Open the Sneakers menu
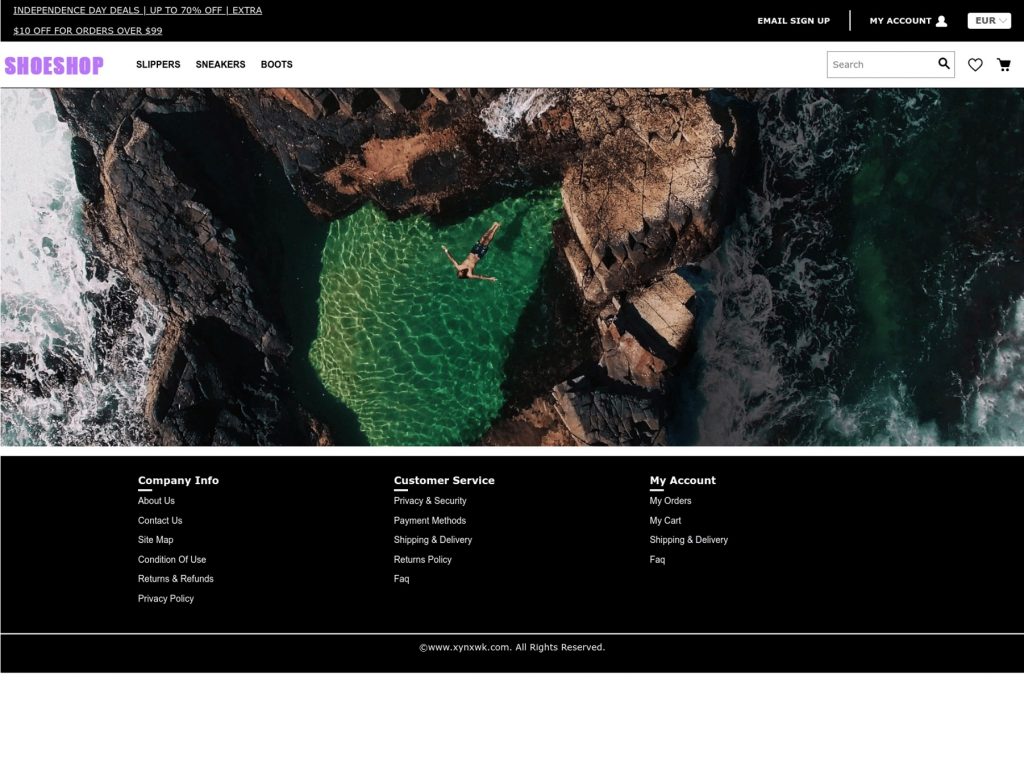This screenshot has height=768, width=1024. click(220, 65)
